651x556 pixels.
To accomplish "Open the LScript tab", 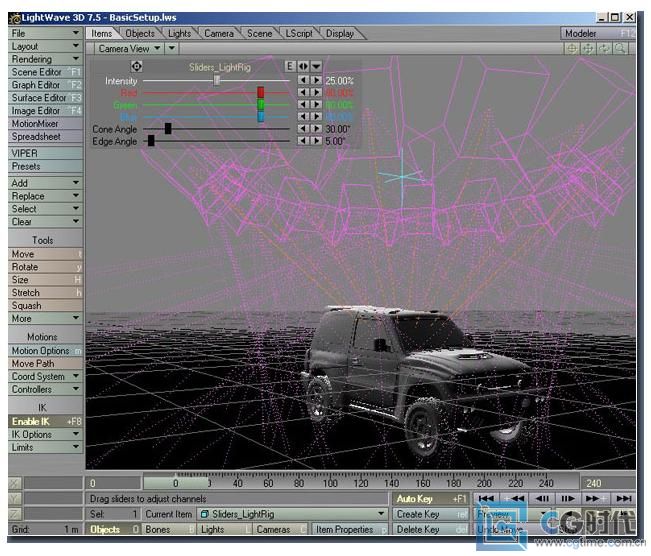I will click(298, 33).
